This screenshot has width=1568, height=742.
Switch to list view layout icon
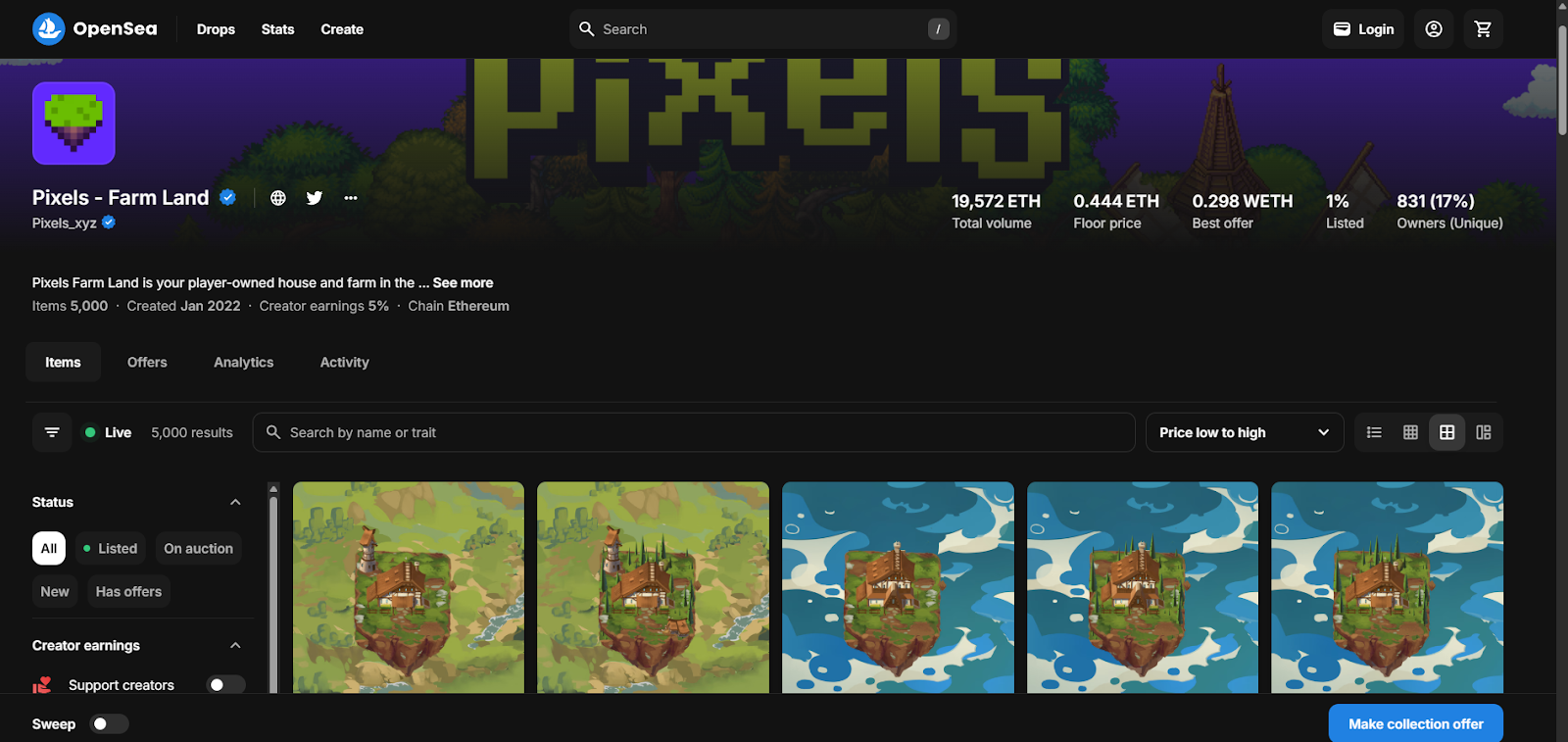point(1374,432)
